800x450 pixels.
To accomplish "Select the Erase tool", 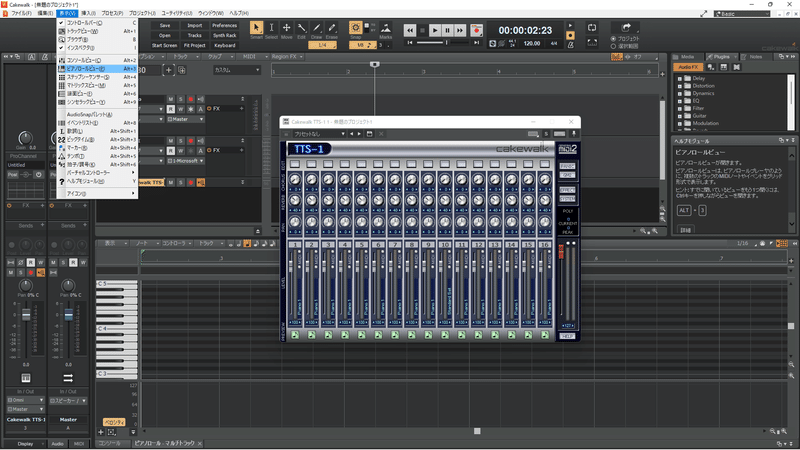I will [x=332, y=28].
